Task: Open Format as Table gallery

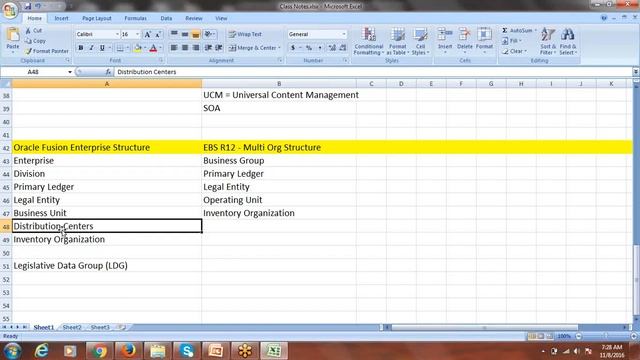Action: [397, 41]
